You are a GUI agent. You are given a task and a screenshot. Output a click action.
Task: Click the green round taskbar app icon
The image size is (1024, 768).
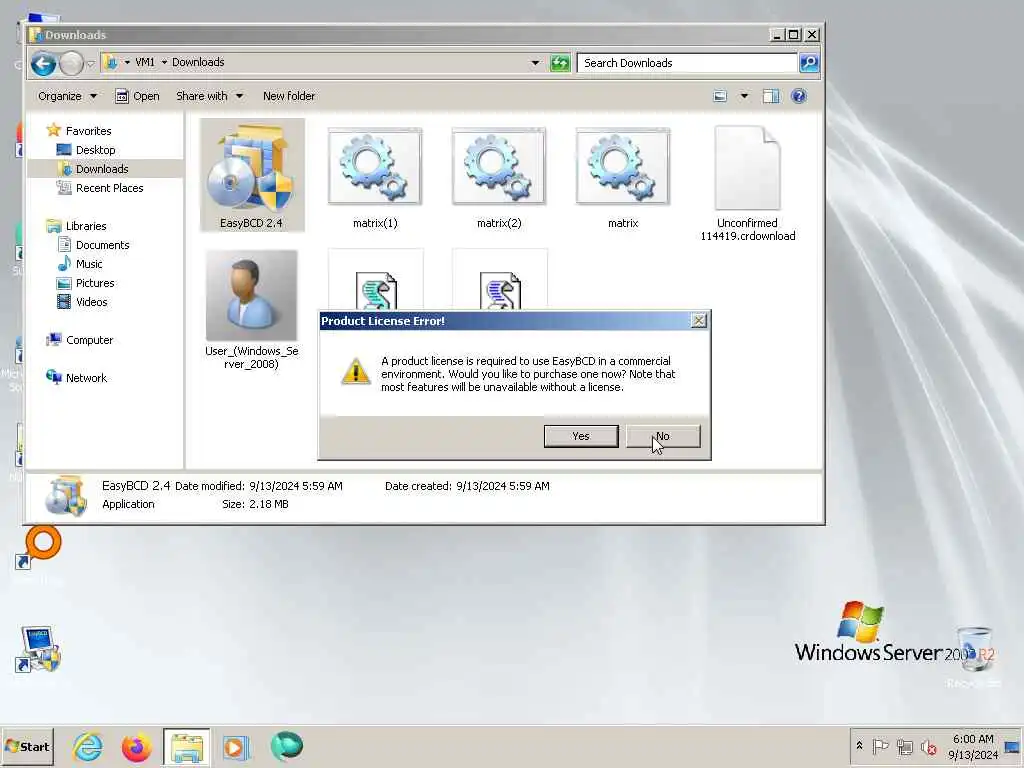[x=286, y=746]
